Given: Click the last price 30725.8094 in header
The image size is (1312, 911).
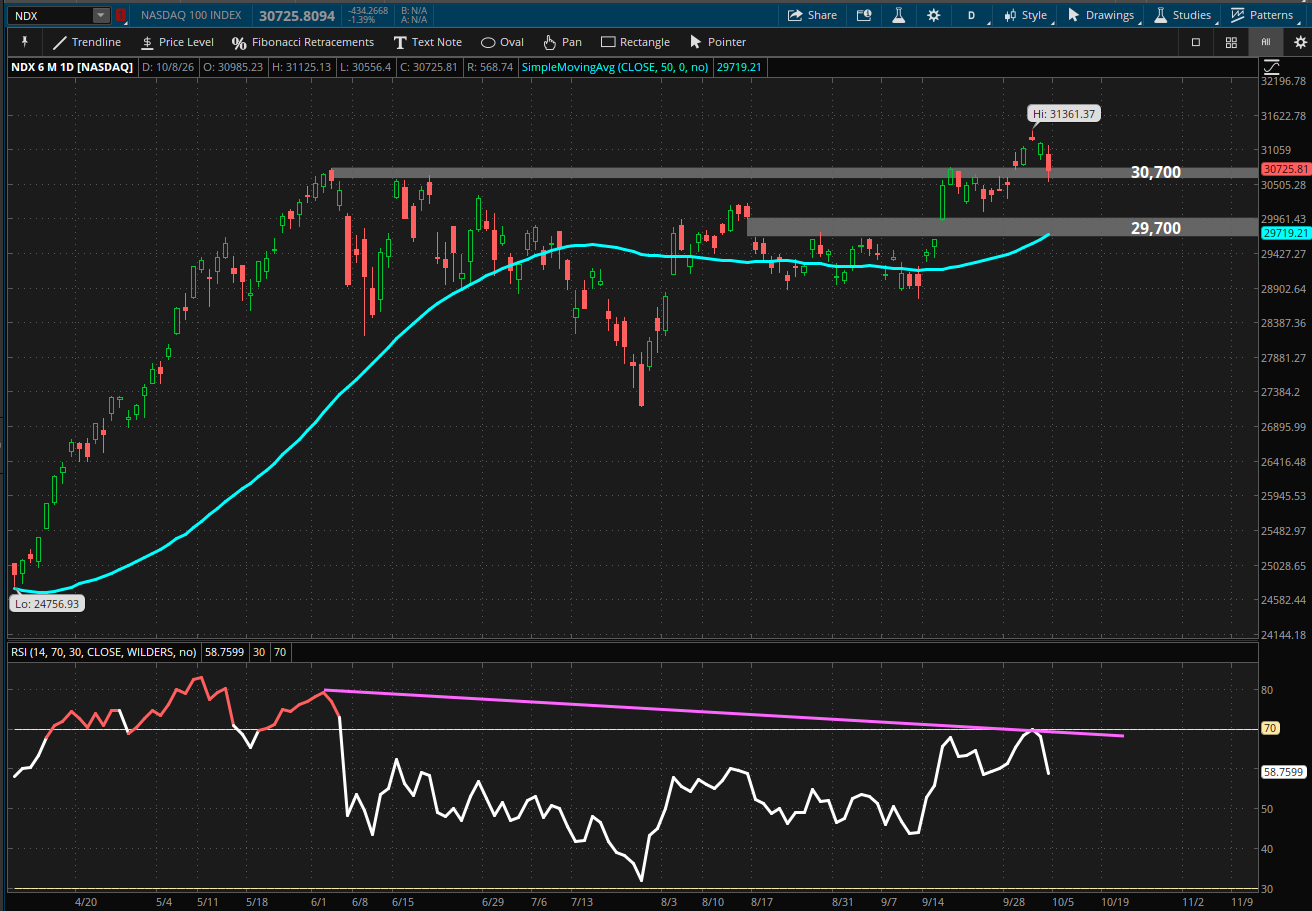Looking at the screenshot, I should pyautogui.click(x=297, y=15).
